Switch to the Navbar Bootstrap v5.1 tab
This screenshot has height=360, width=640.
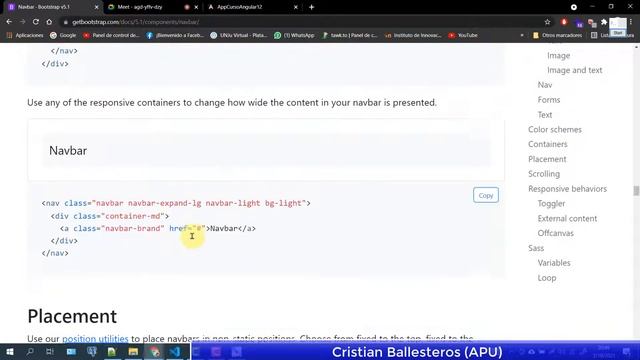tap(52, 7)
